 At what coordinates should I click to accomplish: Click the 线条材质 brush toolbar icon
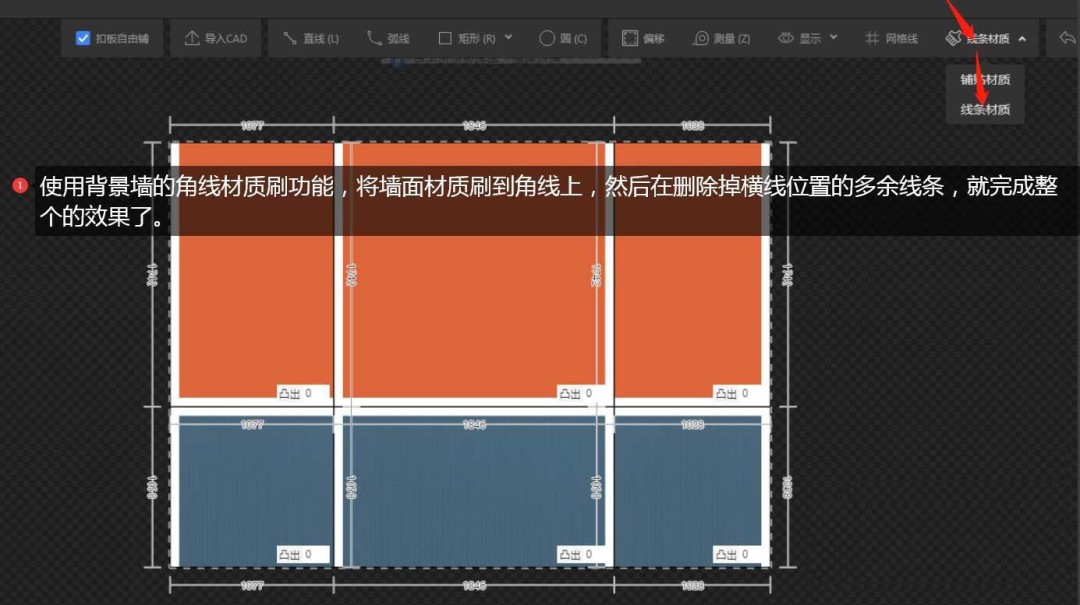coord(953,39)
